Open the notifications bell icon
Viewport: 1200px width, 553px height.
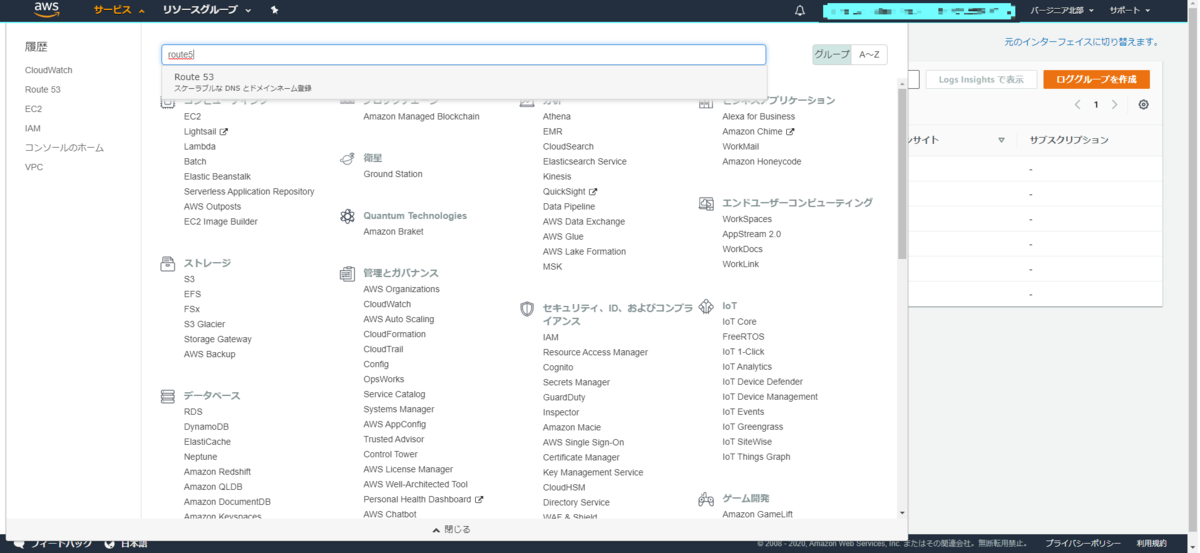point(799,10)
